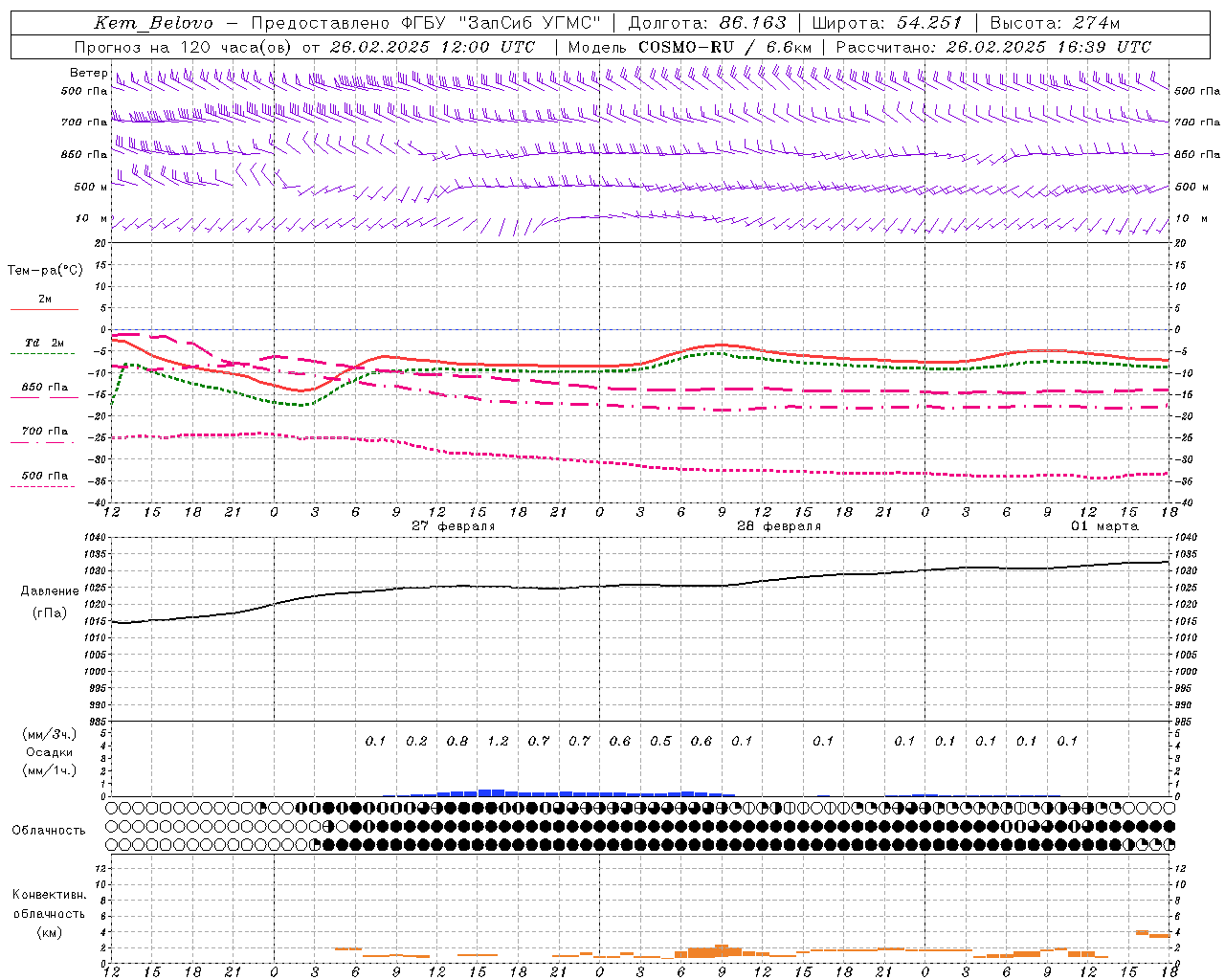Click the 0.5 precipitation amount value
Image resolution: width=1225 pixels, height=980 pixels.
coord(660,741)
